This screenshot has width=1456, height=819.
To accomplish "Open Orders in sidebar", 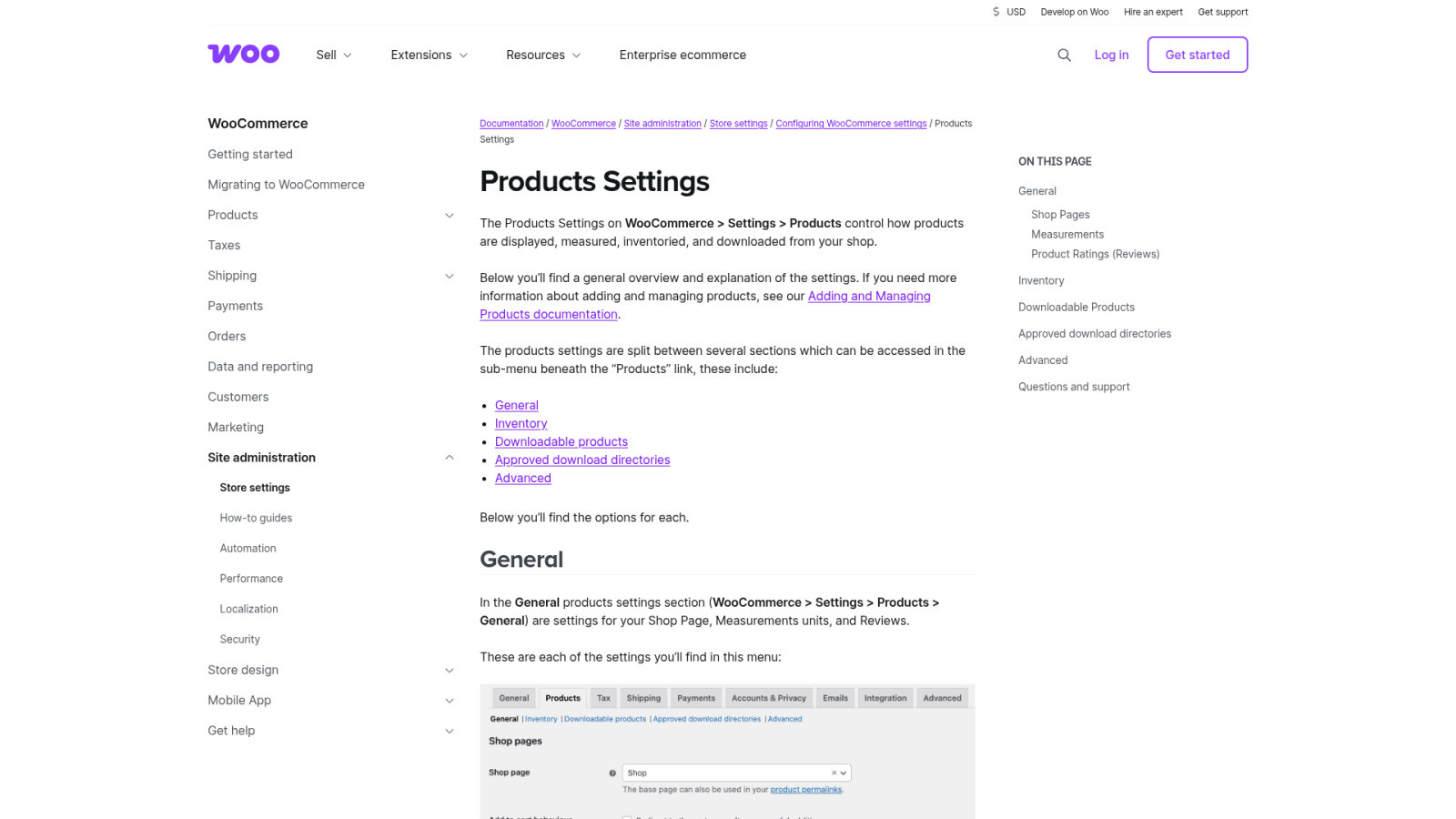I will tap(227, 336).
